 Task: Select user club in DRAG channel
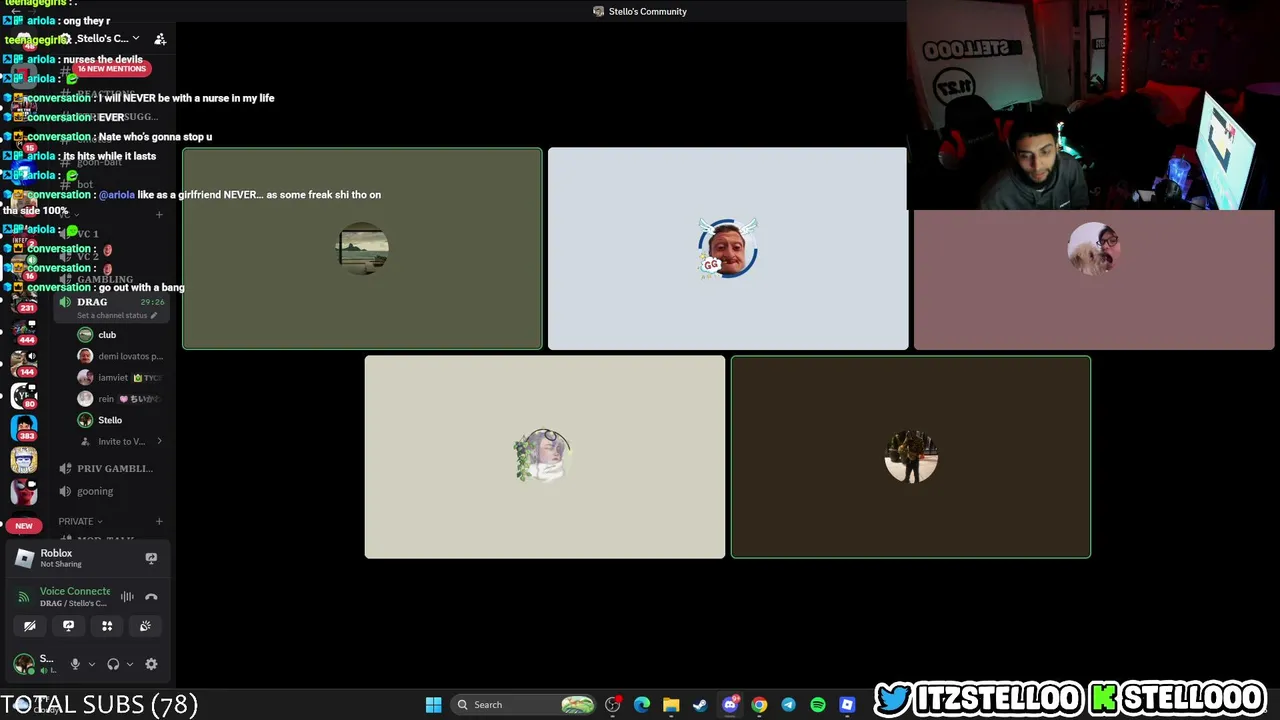(x=120, y=335)
